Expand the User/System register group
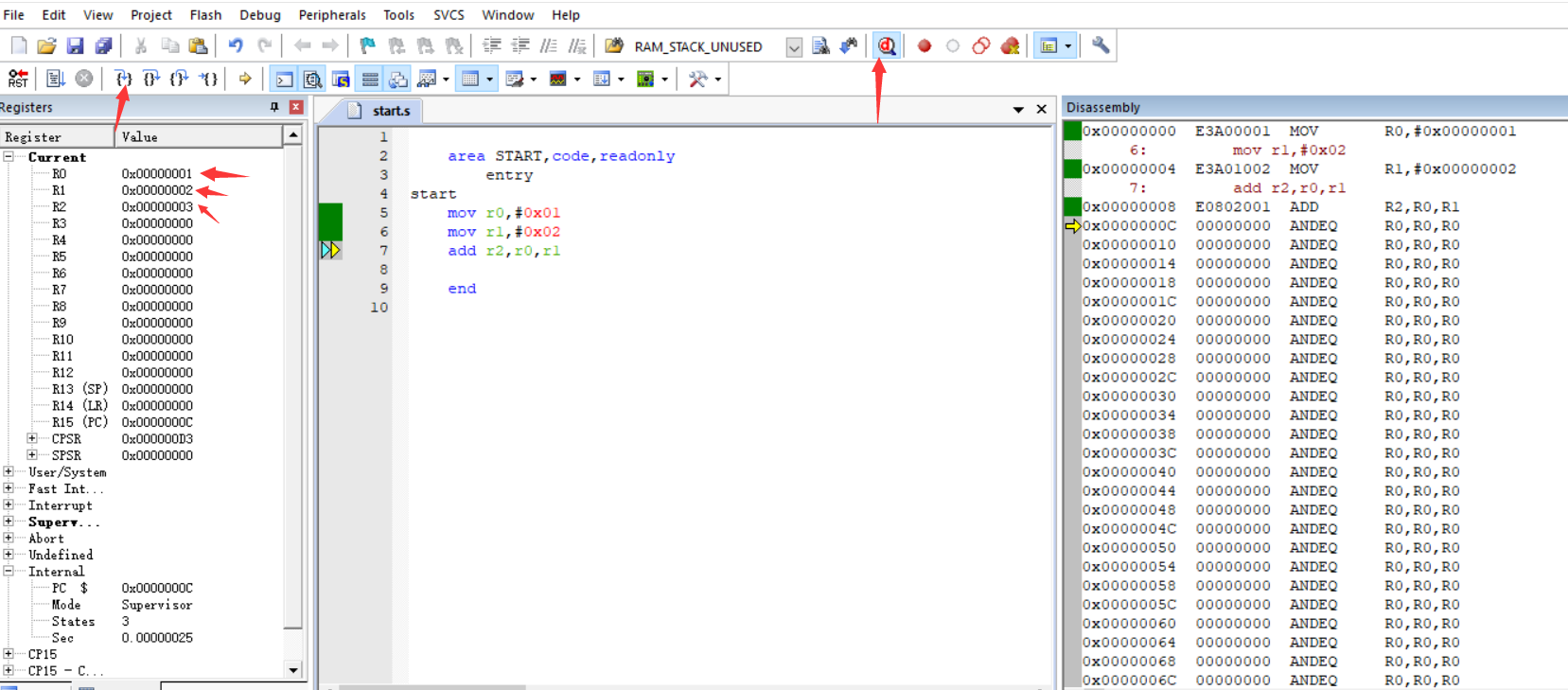The image size is (1568, 690). pyautogui.click(x=9, y=471)
